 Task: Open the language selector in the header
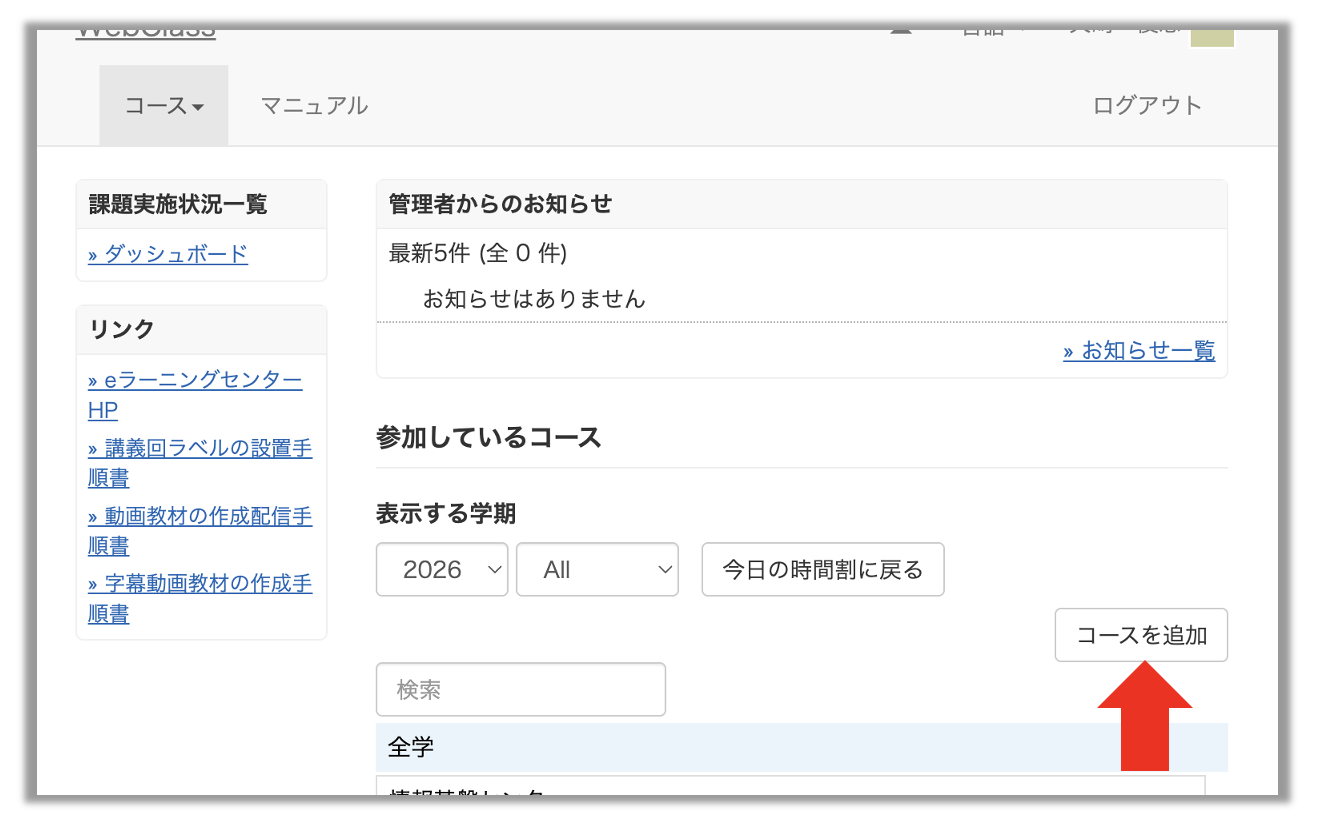tap(992, 33)
